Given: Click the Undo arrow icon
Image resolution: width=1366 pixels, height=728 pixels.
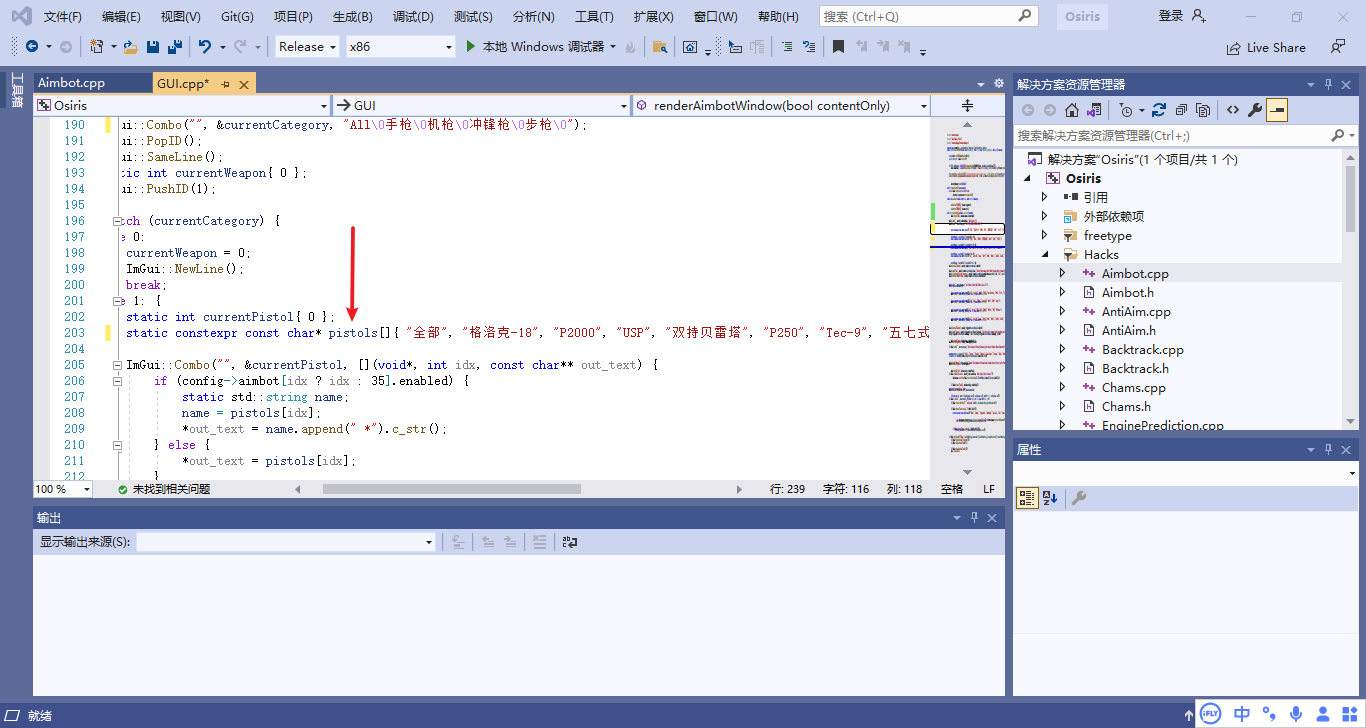Looking at the screenshot, I should pos(205,46).
